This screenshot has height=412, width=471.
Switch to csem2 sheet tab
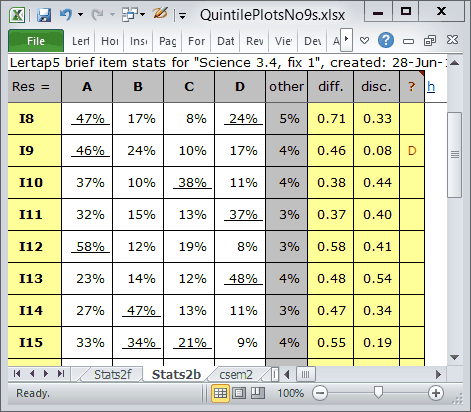pyautogui.click(x=236, y=375)
